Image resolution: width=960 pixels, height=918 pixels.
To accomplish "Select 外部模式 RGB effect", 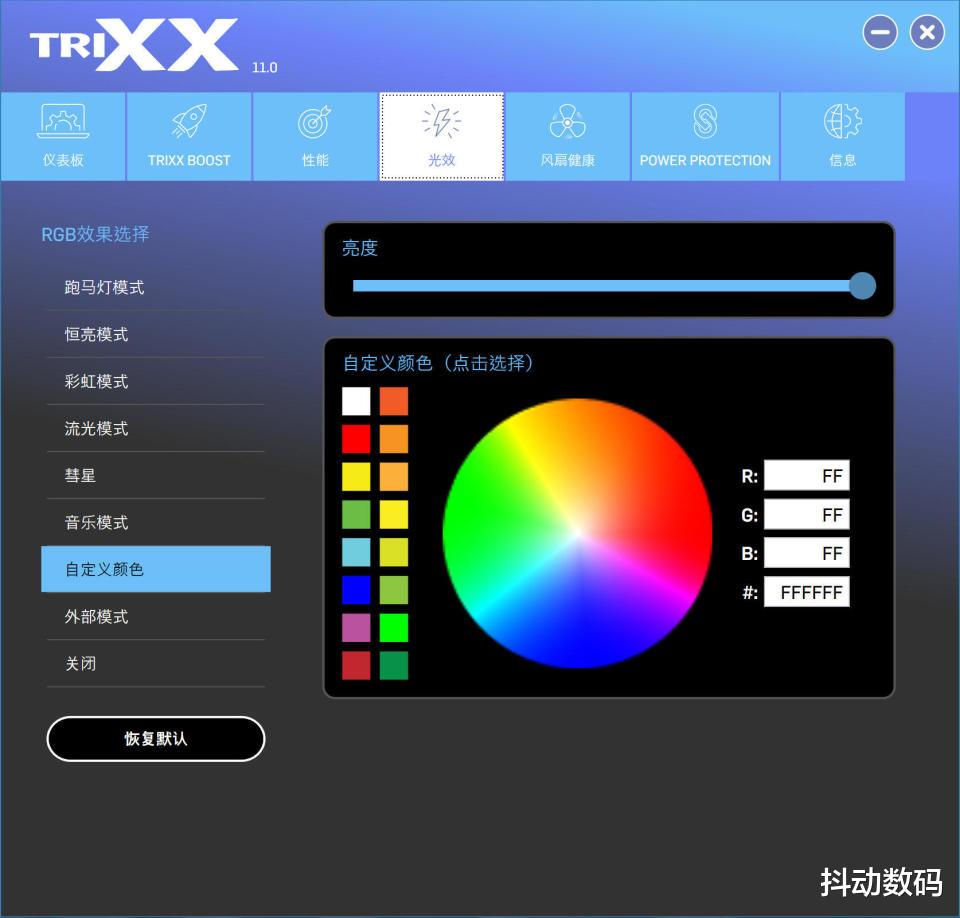I will [x=156, y=617].
